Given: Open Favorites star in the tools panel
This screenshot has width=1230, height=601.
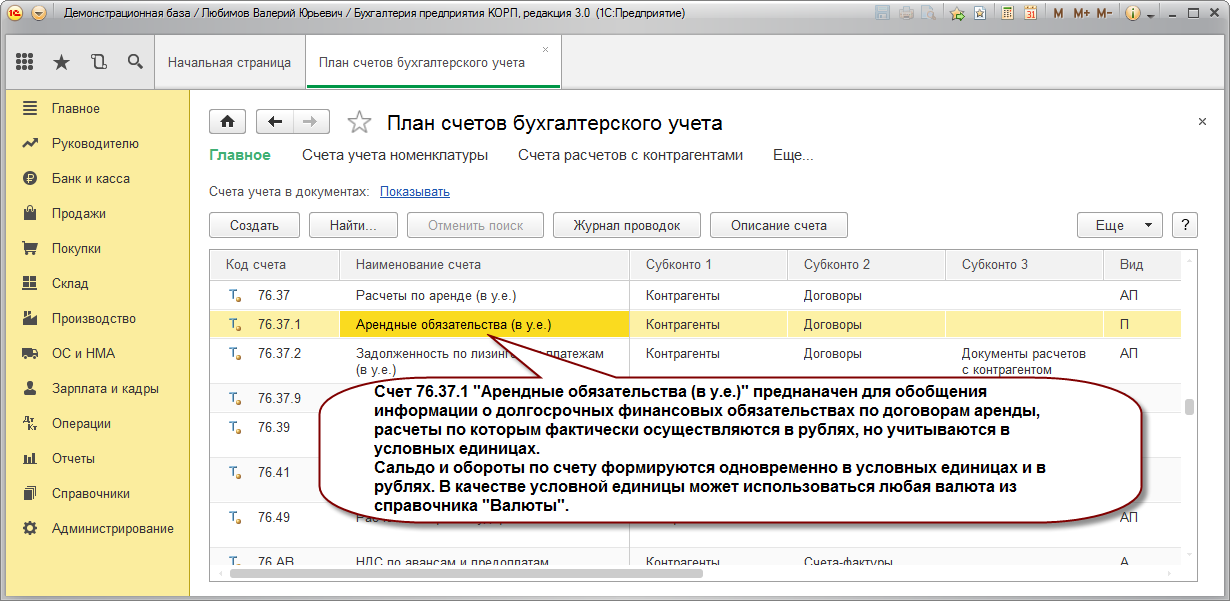Looking at the screenshot, I should (x=61, y=62).
